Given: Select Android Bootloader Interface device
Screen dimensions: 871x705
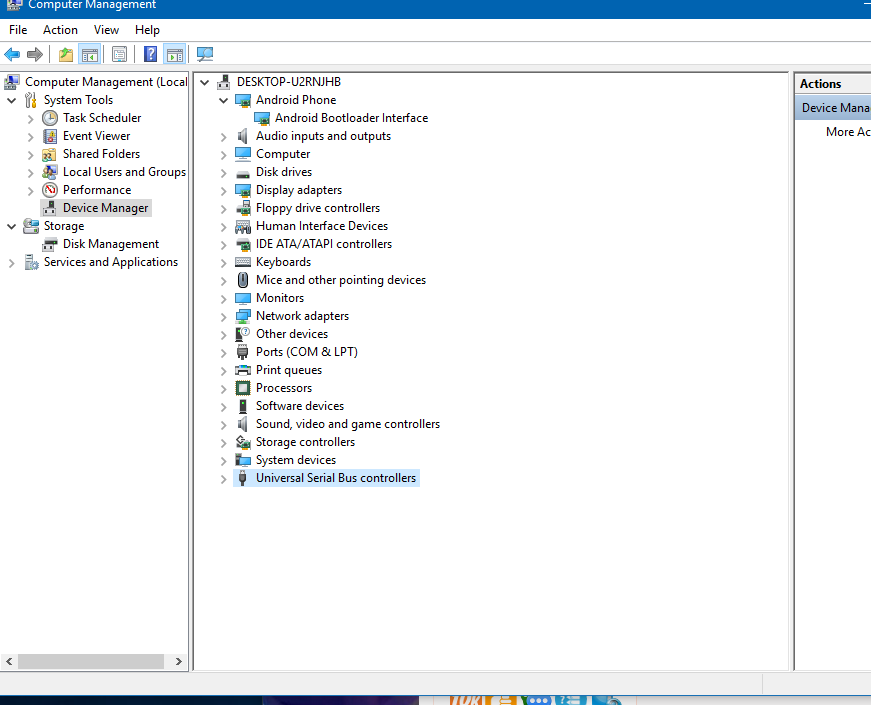Looking at the screenshot, I should coord(351,118).
